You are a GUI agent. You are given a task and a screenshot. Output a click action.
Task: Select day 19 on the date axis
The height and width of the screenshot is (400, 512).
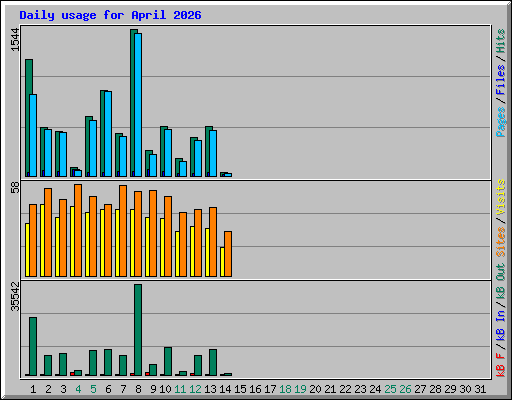(x=300, y=389)
